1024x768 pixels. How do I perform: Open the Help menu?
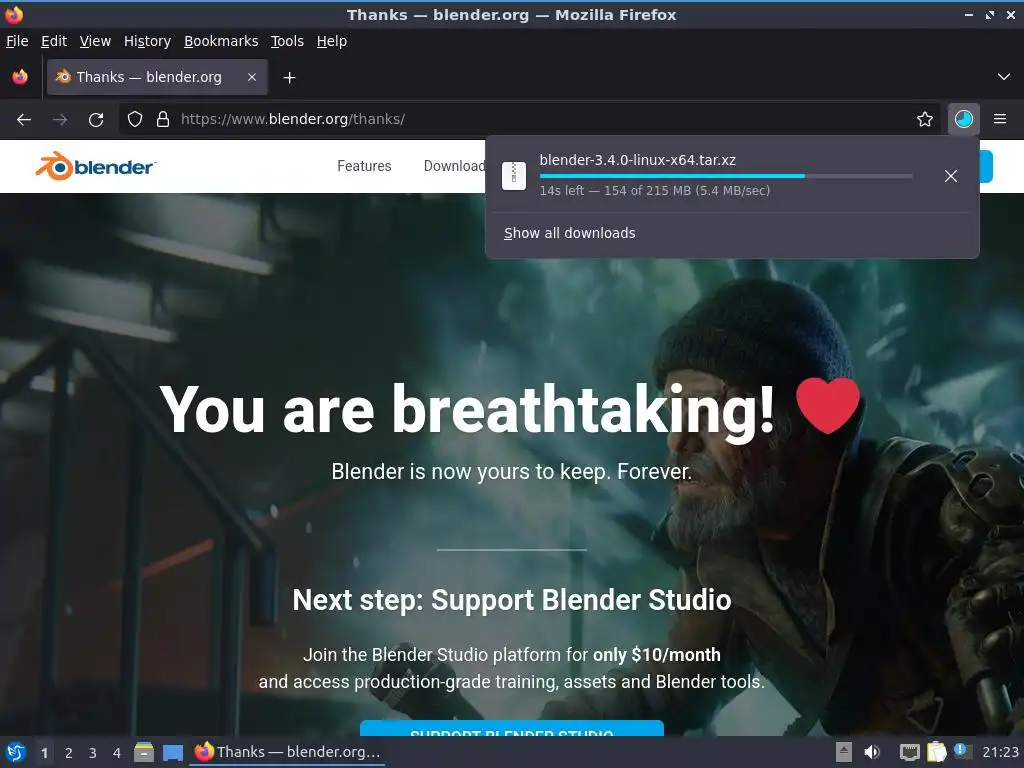pos(332,41)
